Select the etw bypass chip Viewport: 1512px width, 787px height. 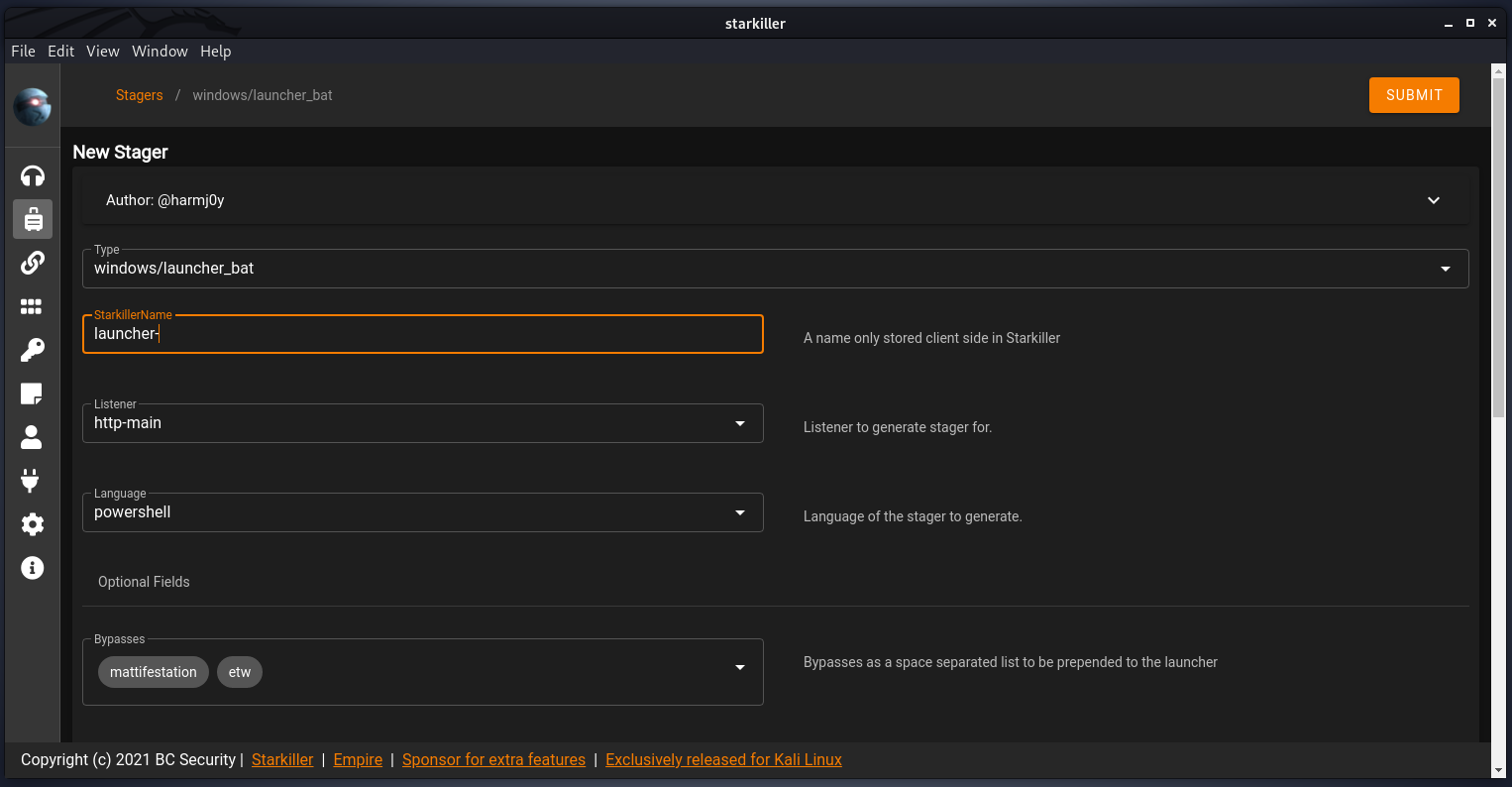click(x=240, y=672)
